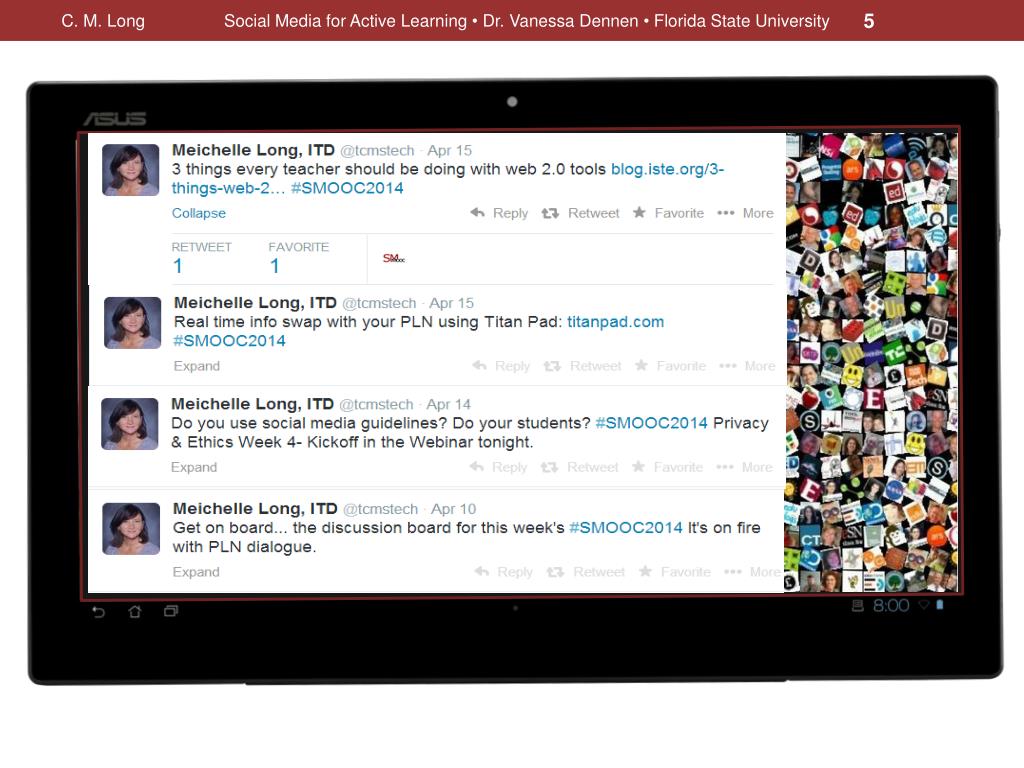This screenshot has width=1024, height=768.
Task: Open #SMOOC2014 hashtag in Titan Pad tweet
Action: (229, 341)
